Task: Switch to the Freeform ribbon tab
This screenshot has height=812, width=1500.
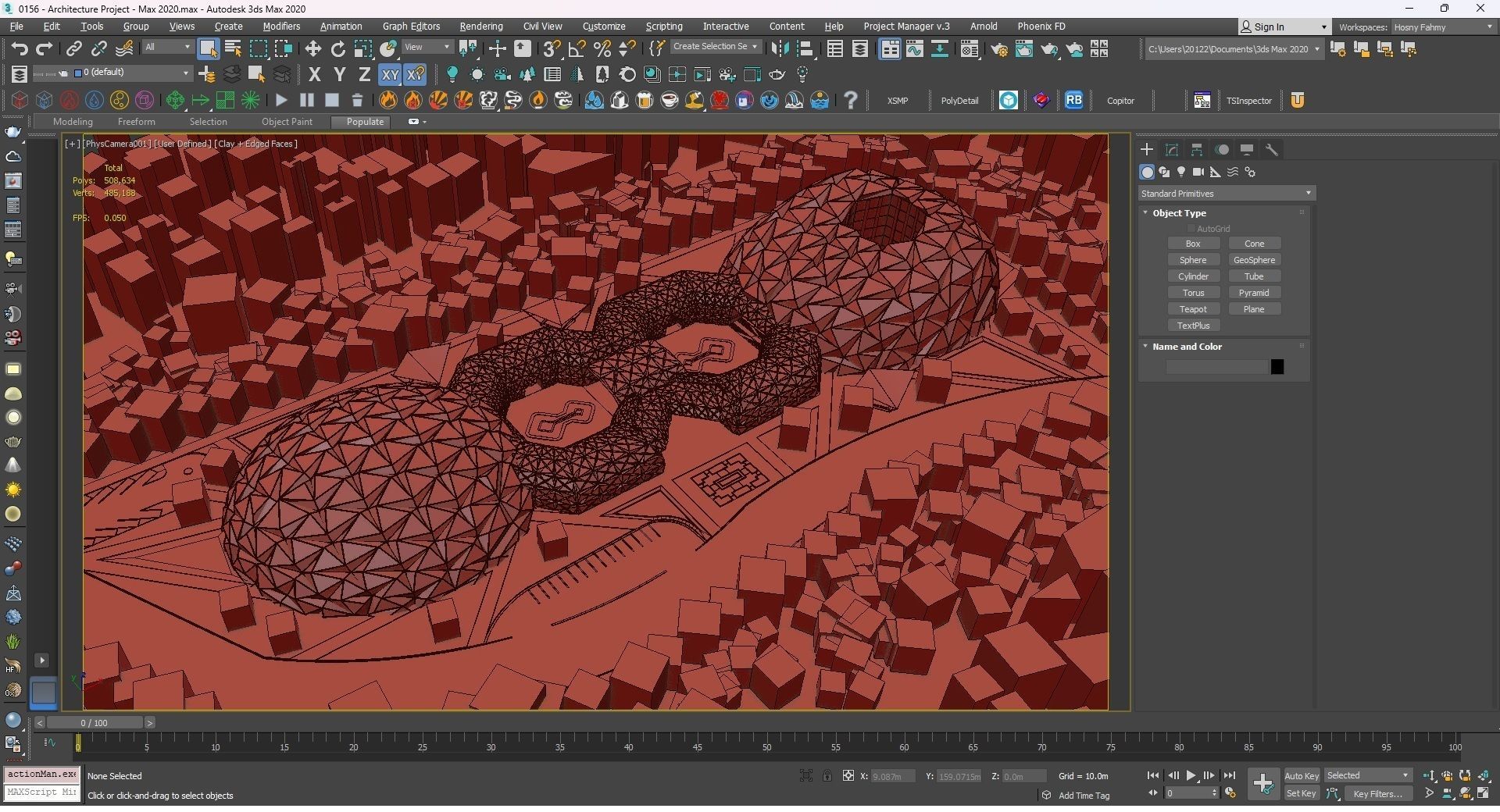Action: [136, 122]
